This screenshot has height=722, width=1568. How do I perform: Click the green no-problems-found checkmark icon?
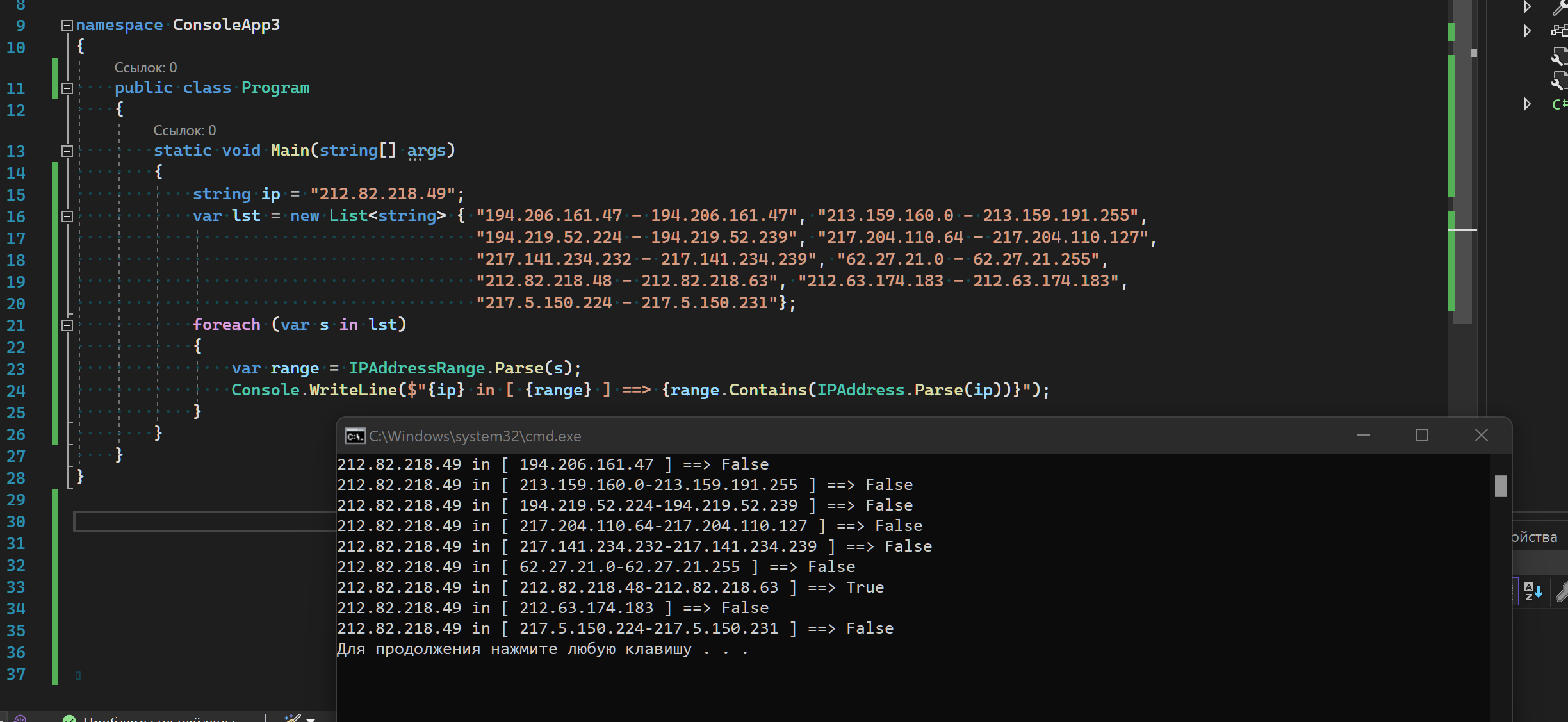(x=69, y=719)
